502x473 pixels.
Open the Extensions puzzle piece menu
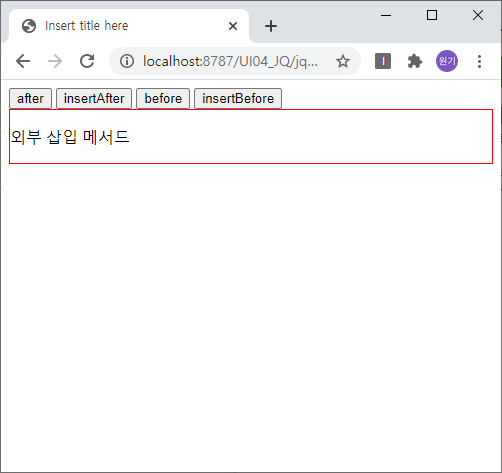pos(415,61)
